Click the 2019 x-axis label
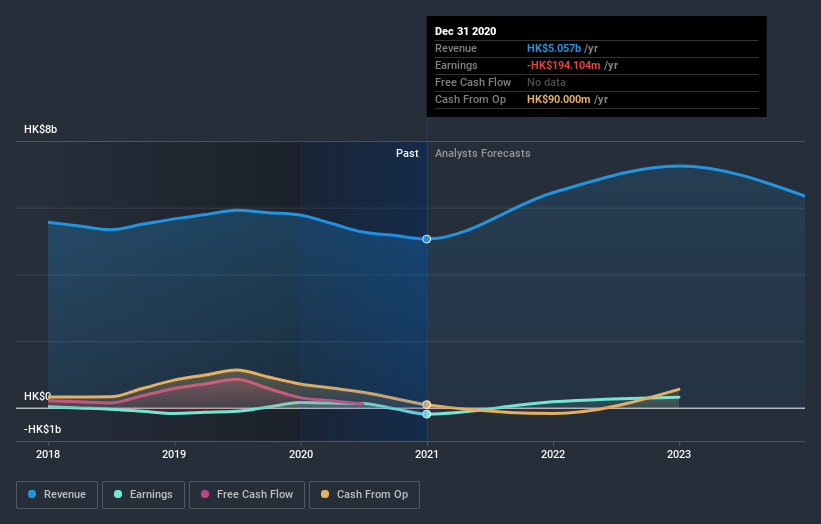The height and width of the screenshot is (524, 821). tap(174, 454)
